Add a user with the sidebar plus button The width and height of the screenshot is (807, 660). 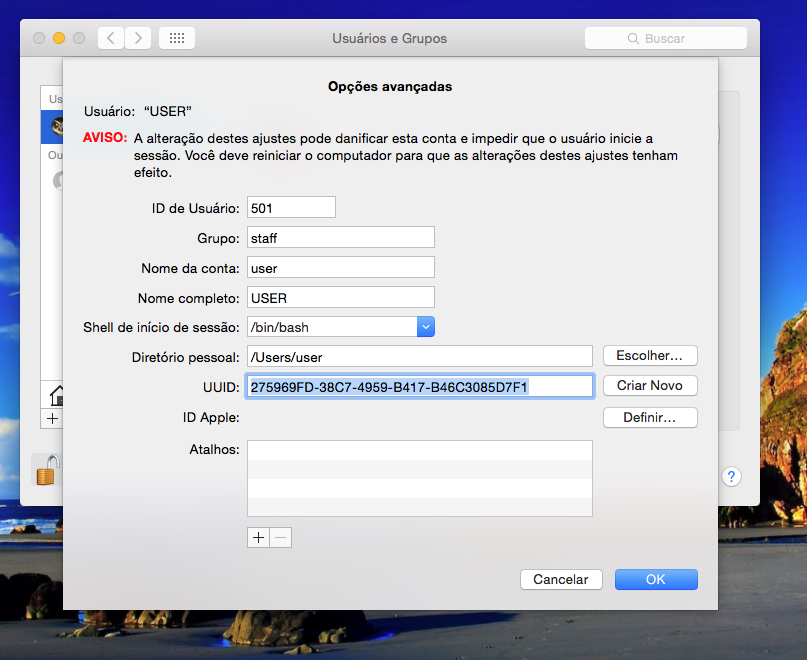[x=52, y=419]
